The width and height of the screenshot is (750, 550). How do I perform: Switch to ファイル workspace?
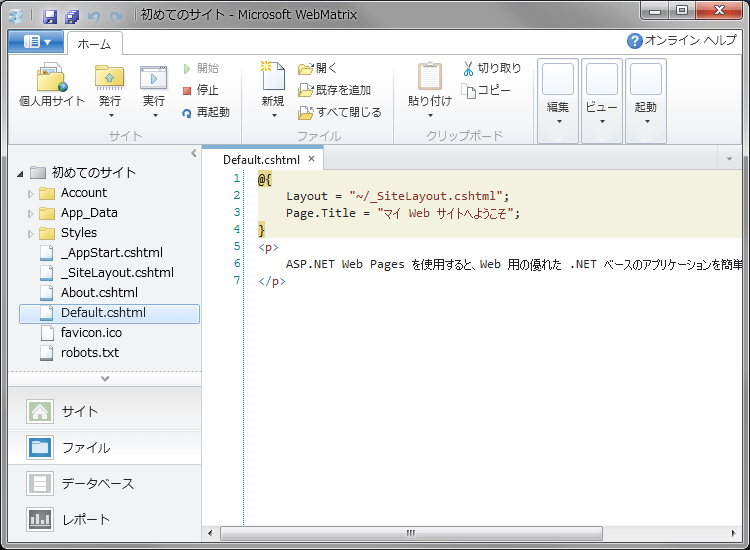[x=104, y=448]
